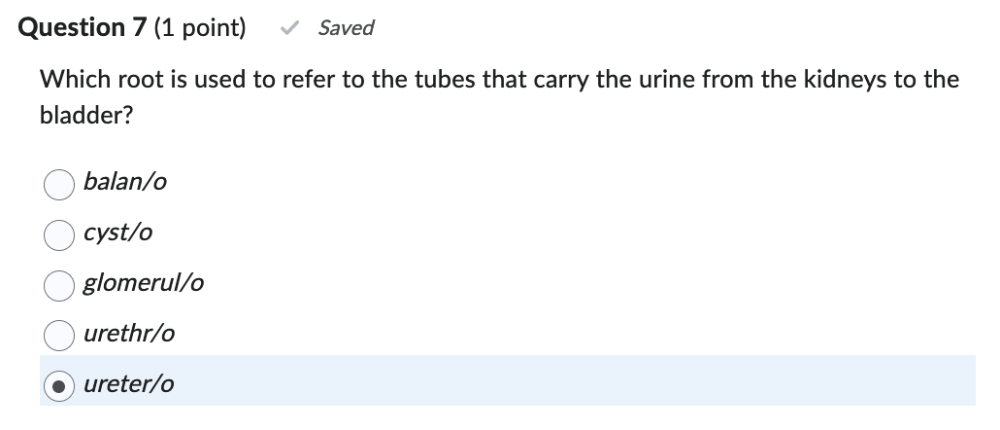The height and width of the screenshot is (430, 1000).
Task: Click empty area of highlighted ureter/o row
Action: point(600,381)
